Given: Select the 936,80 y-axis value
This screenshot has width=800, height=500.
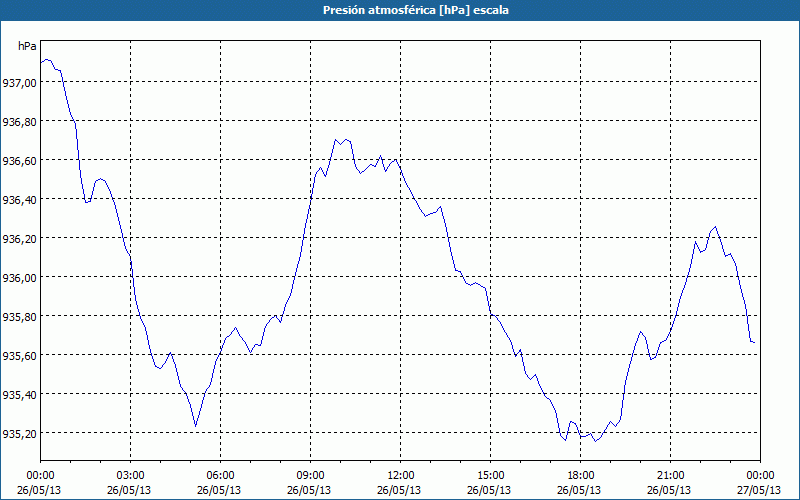Looking at the screenshot, I should coord(20,121).
